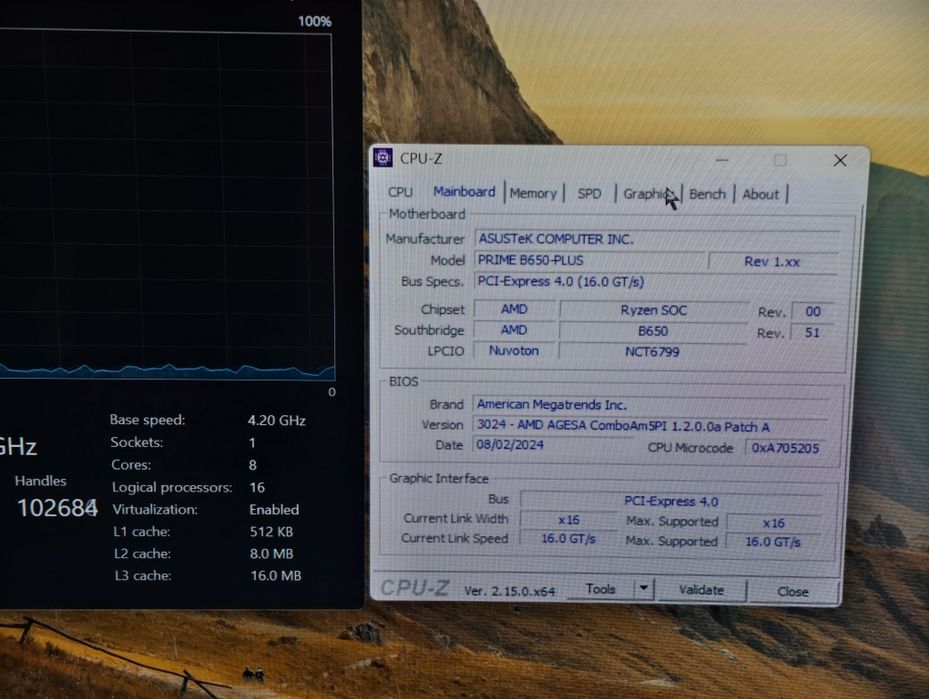Switch to the Graphics tab
The image size is (929, 699).
[649, 194]
